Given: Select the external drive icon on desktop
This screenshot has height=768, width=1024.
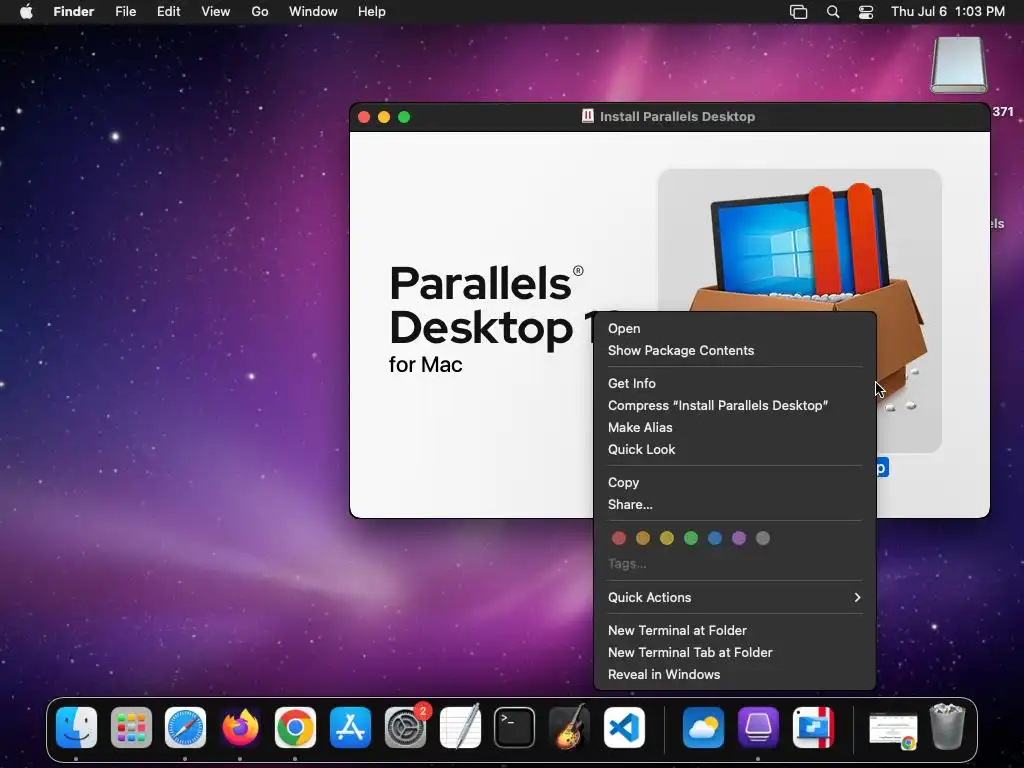Looking at the screenshot, I should pos(959,65).
